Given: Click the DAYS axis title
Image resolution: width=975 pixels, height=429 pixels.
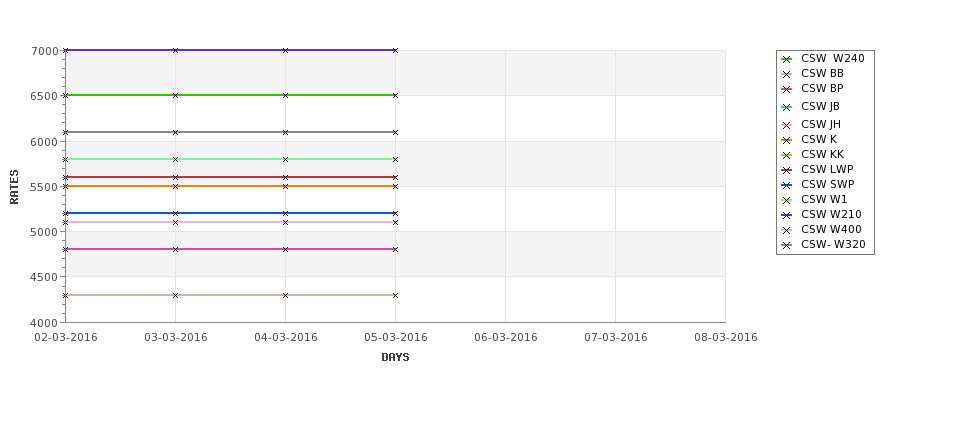Looking at the screenshot, I should (x=395, y=358).
